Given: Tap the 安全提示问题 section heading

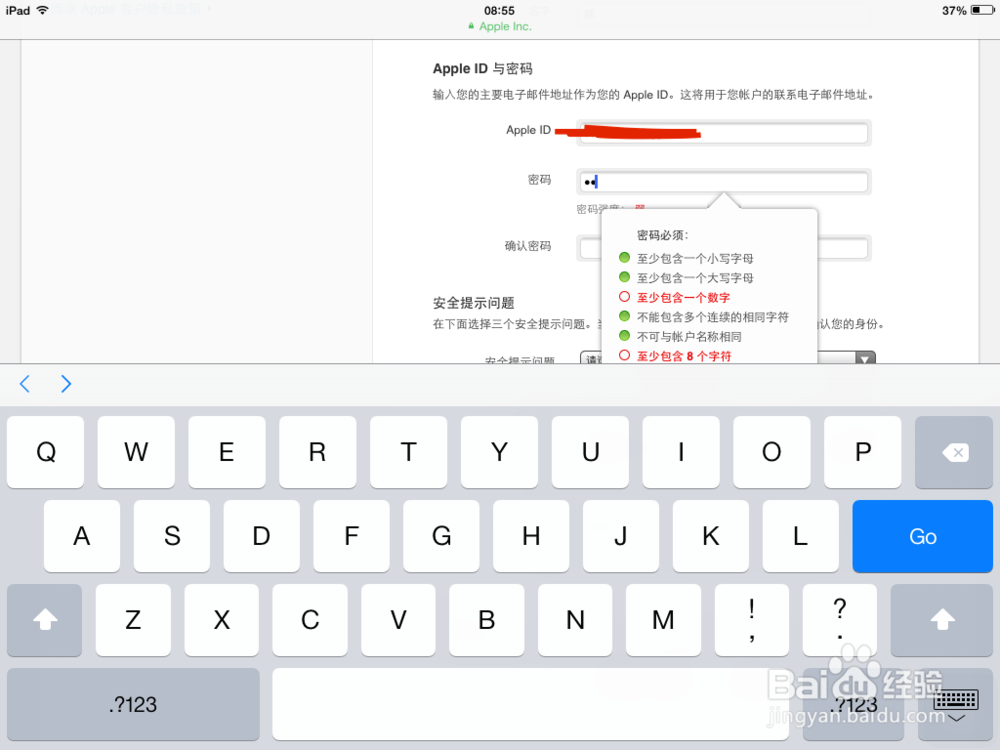Looking at the screenshot, I should pyautogui.click(x=473, y=303).
